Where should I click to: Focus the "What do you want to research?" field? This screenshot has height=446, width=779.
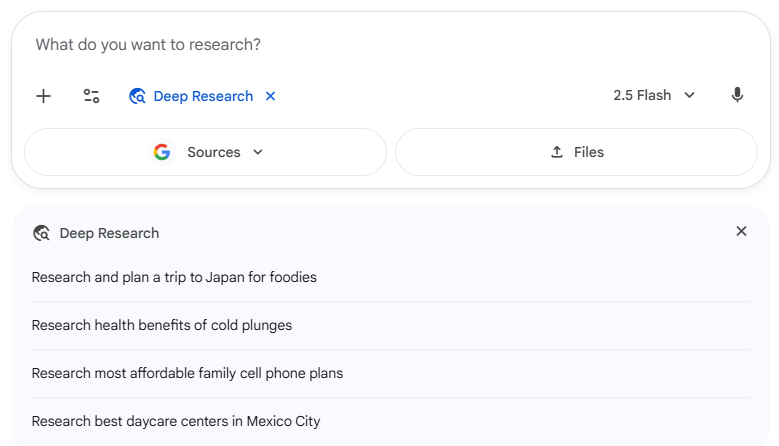tap(300, 45)
